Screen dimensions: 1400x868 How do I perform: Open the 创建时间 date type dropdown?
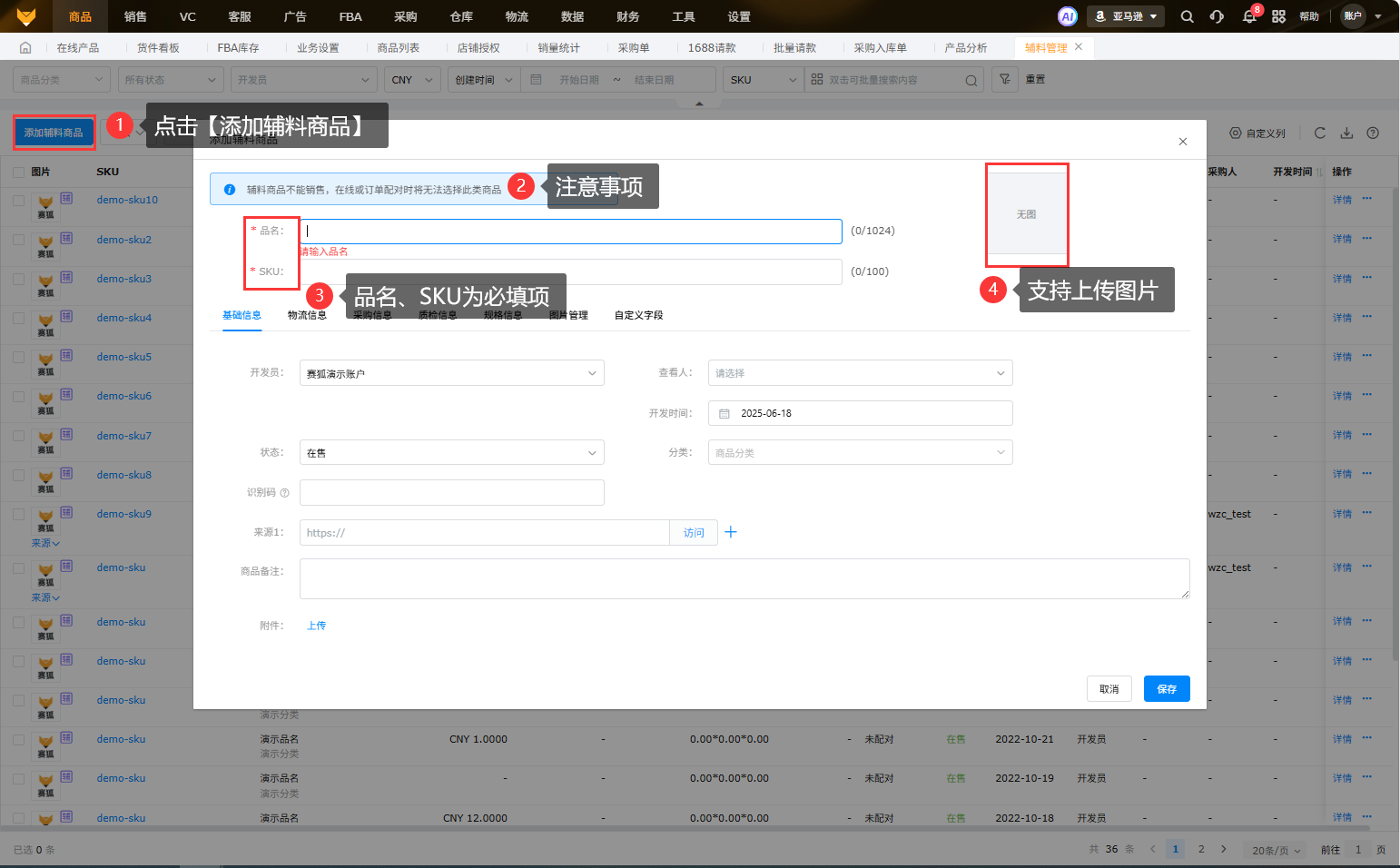pyautogui.click(x=484, y=80)
